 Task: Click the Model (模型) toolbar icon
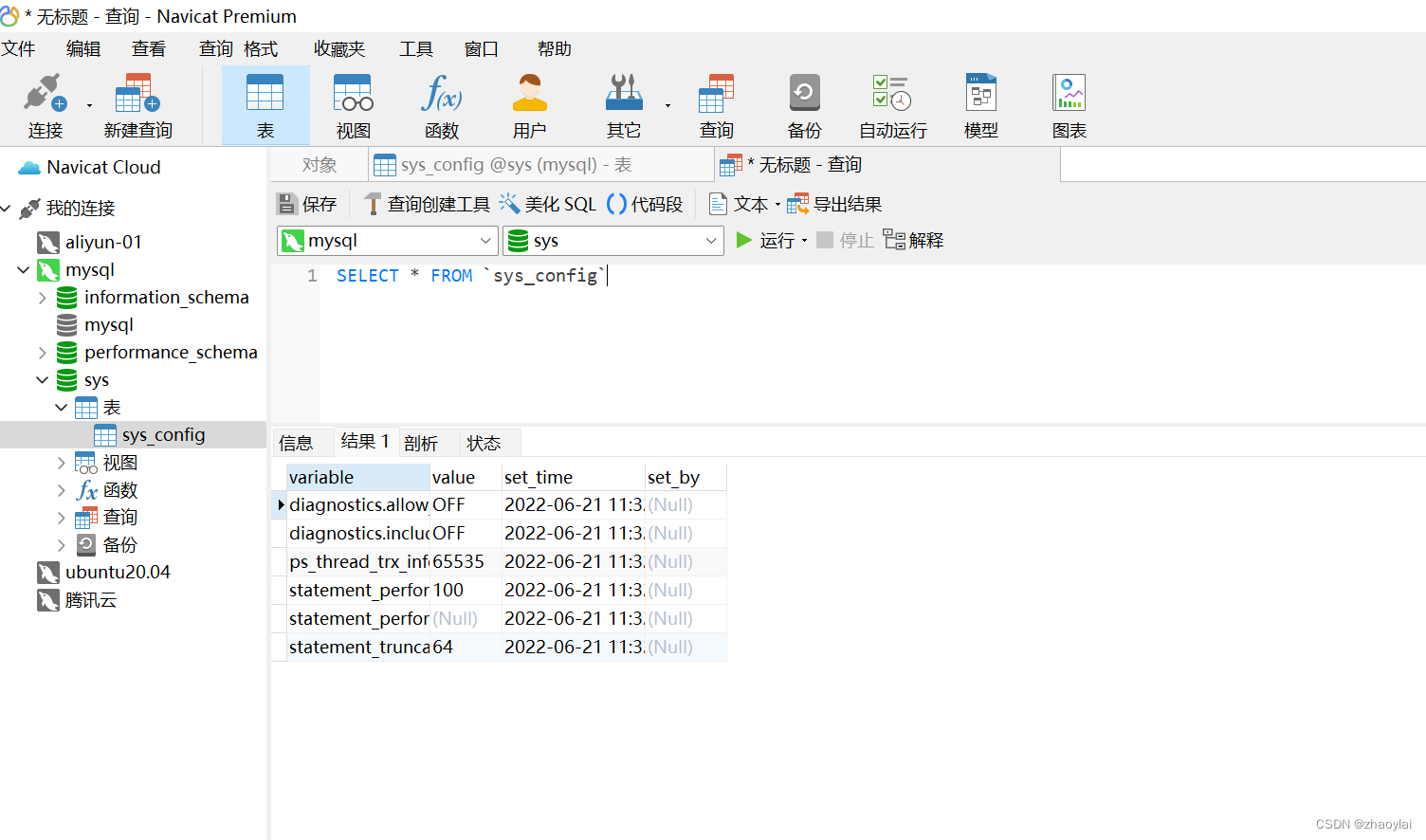[x=980, y=105]
